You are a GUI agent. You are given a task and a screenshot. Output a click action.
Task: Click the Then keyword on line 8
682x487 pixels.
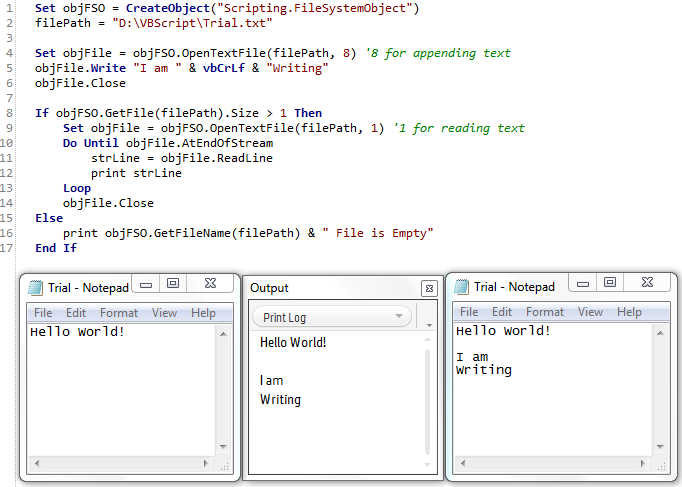[x=308, y=113]
